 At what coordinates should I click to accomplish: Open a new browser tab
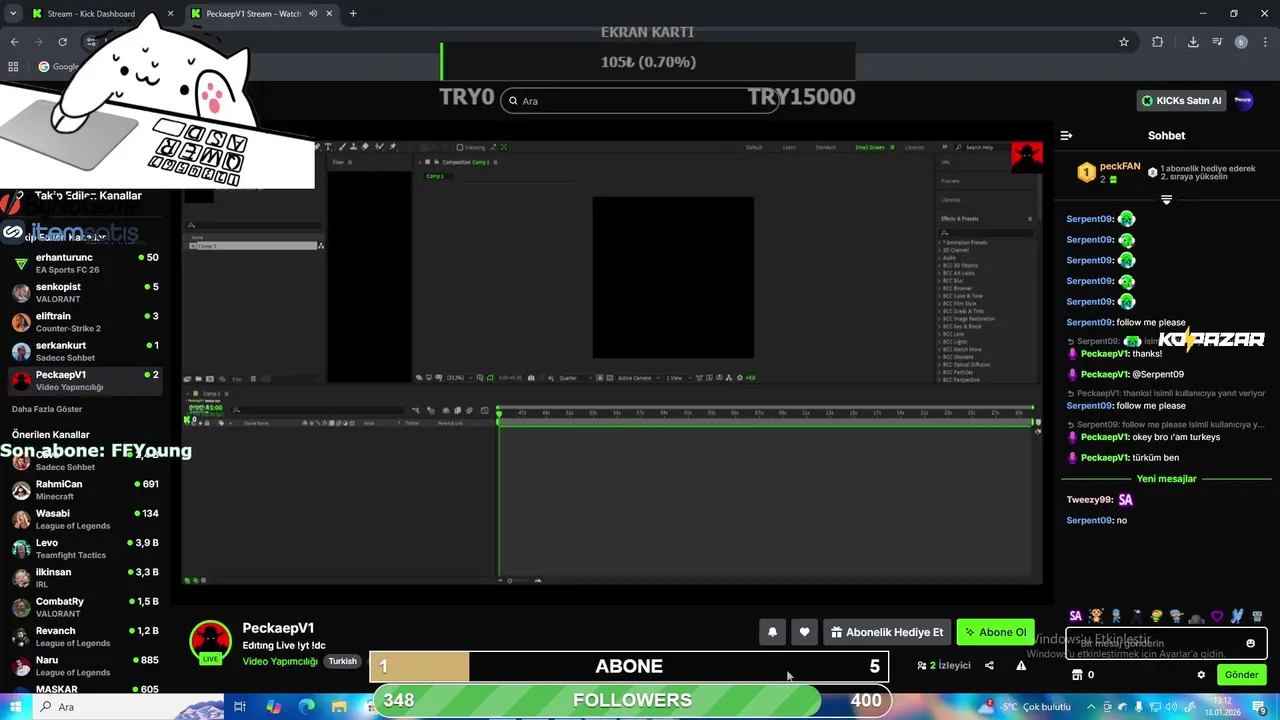point(353,14)
